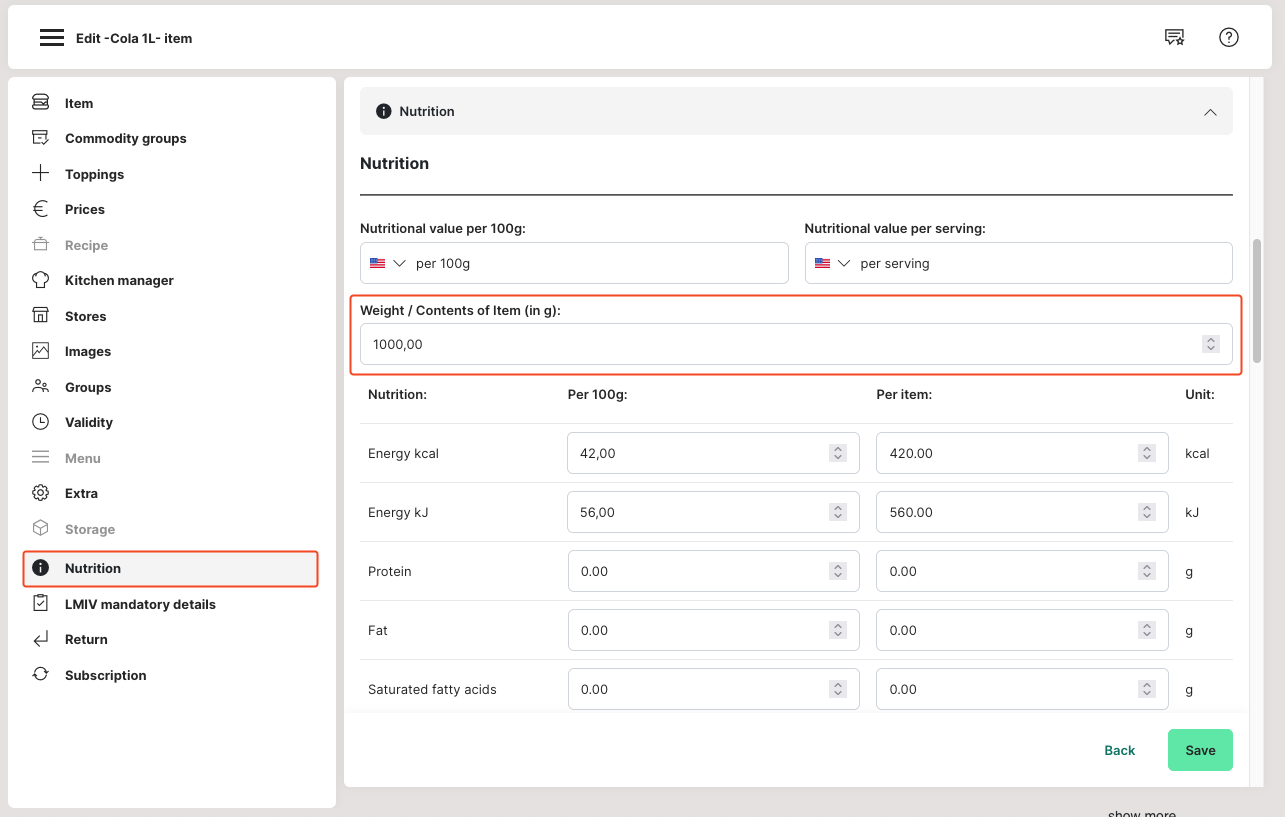Adjust Fat per 100g stepper
Image resolution: width=1285 pixels, height=817 pixels.
click(838, 630)
